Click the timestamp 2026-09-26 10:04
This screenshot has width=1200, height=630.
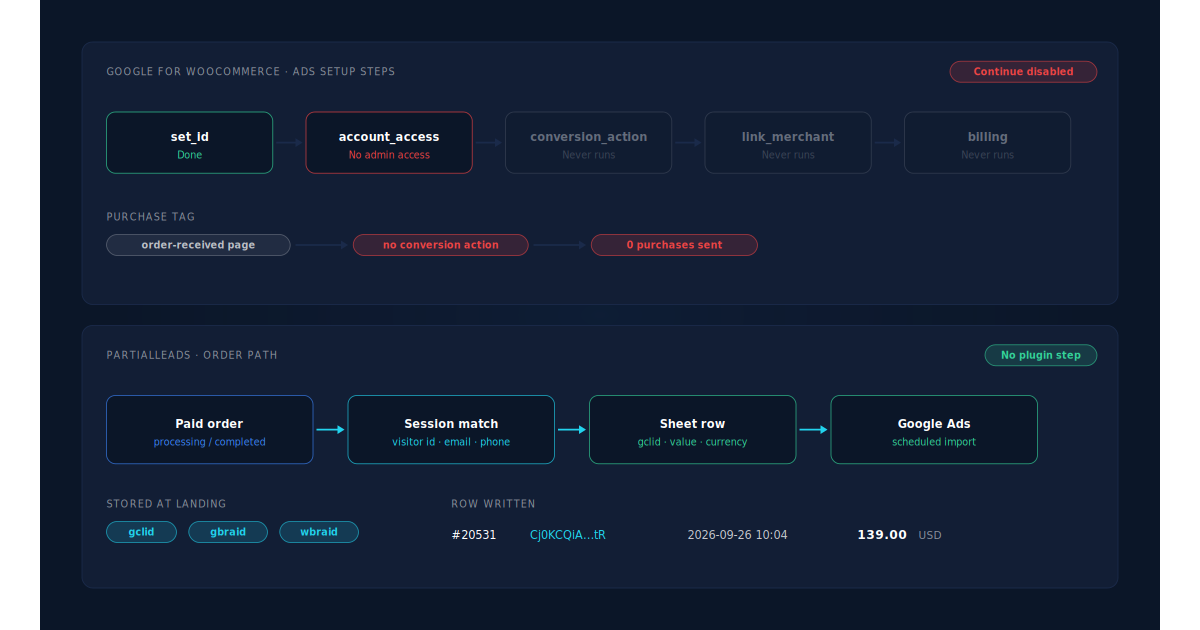[737, 535]
